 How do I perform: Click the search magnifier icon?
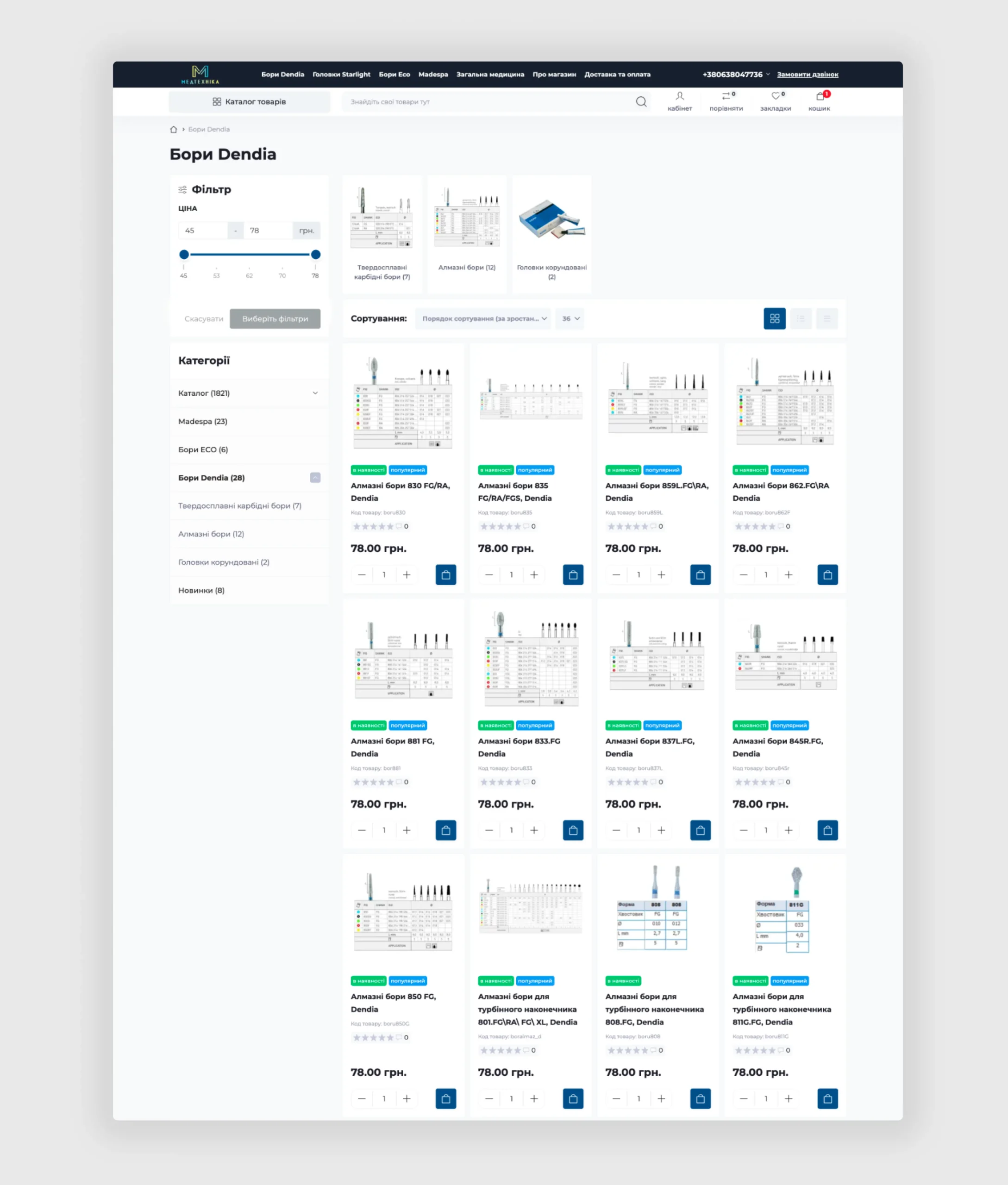640,102
